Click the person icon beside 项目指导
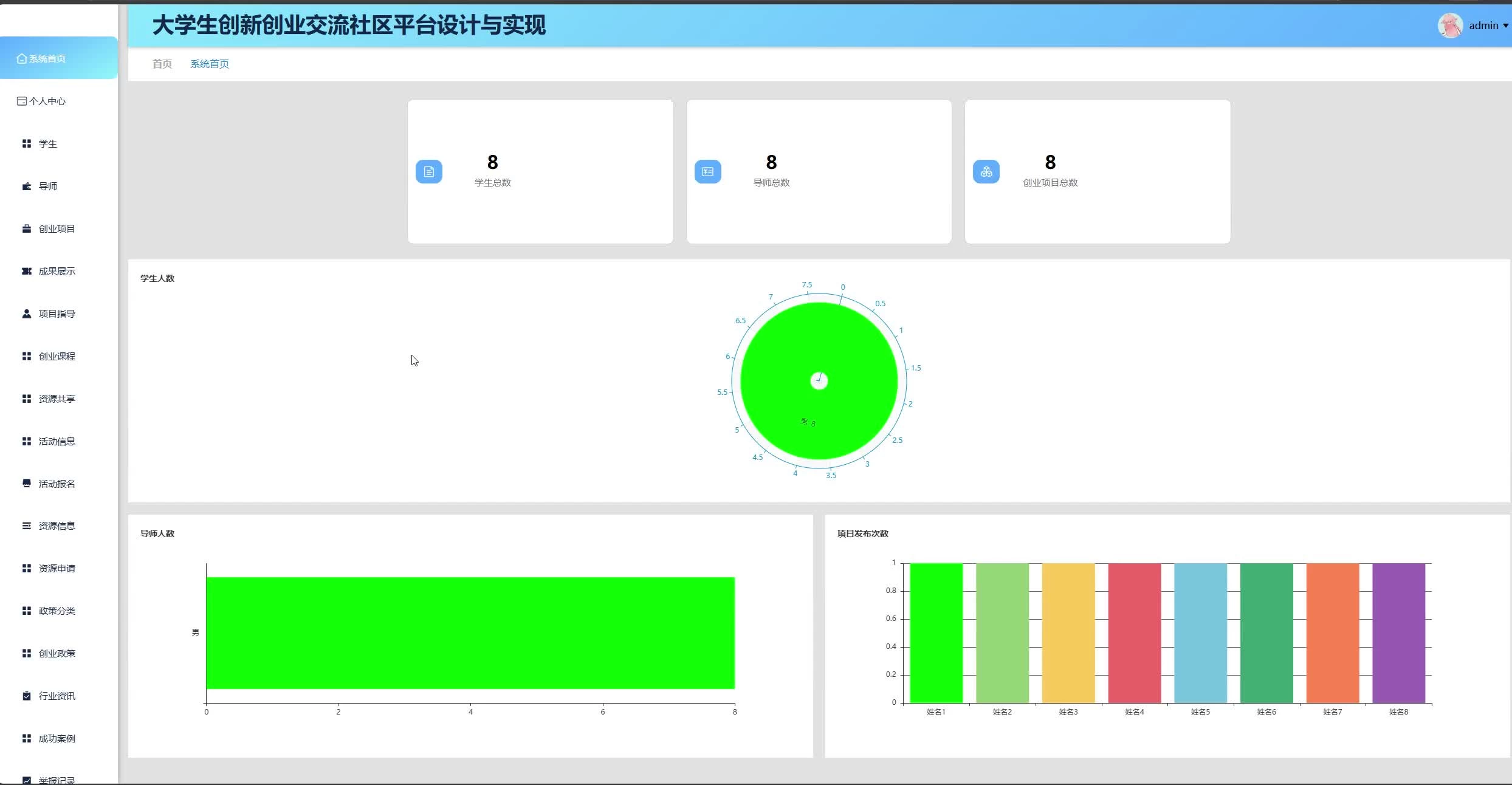The image size is (1512, 785). [x=27, y=314]
